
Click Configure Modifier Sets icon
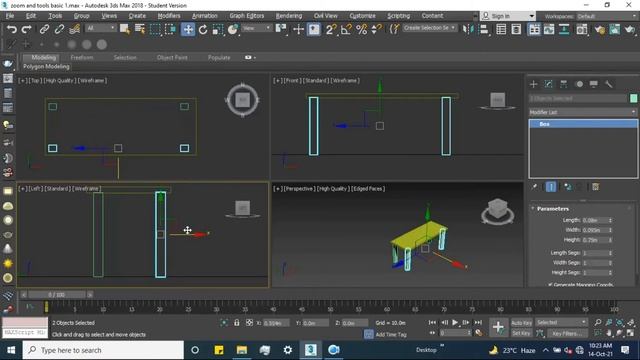[x=596, y=187]
